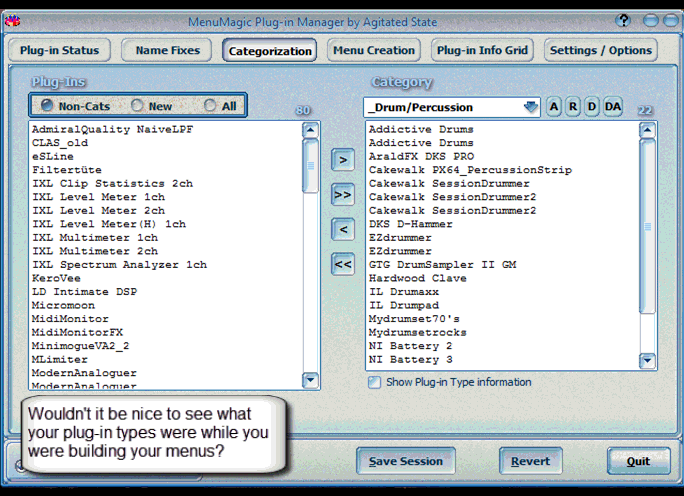Select IXL Level Meter 1ch

pyautogui.click(x=99, y=197)
